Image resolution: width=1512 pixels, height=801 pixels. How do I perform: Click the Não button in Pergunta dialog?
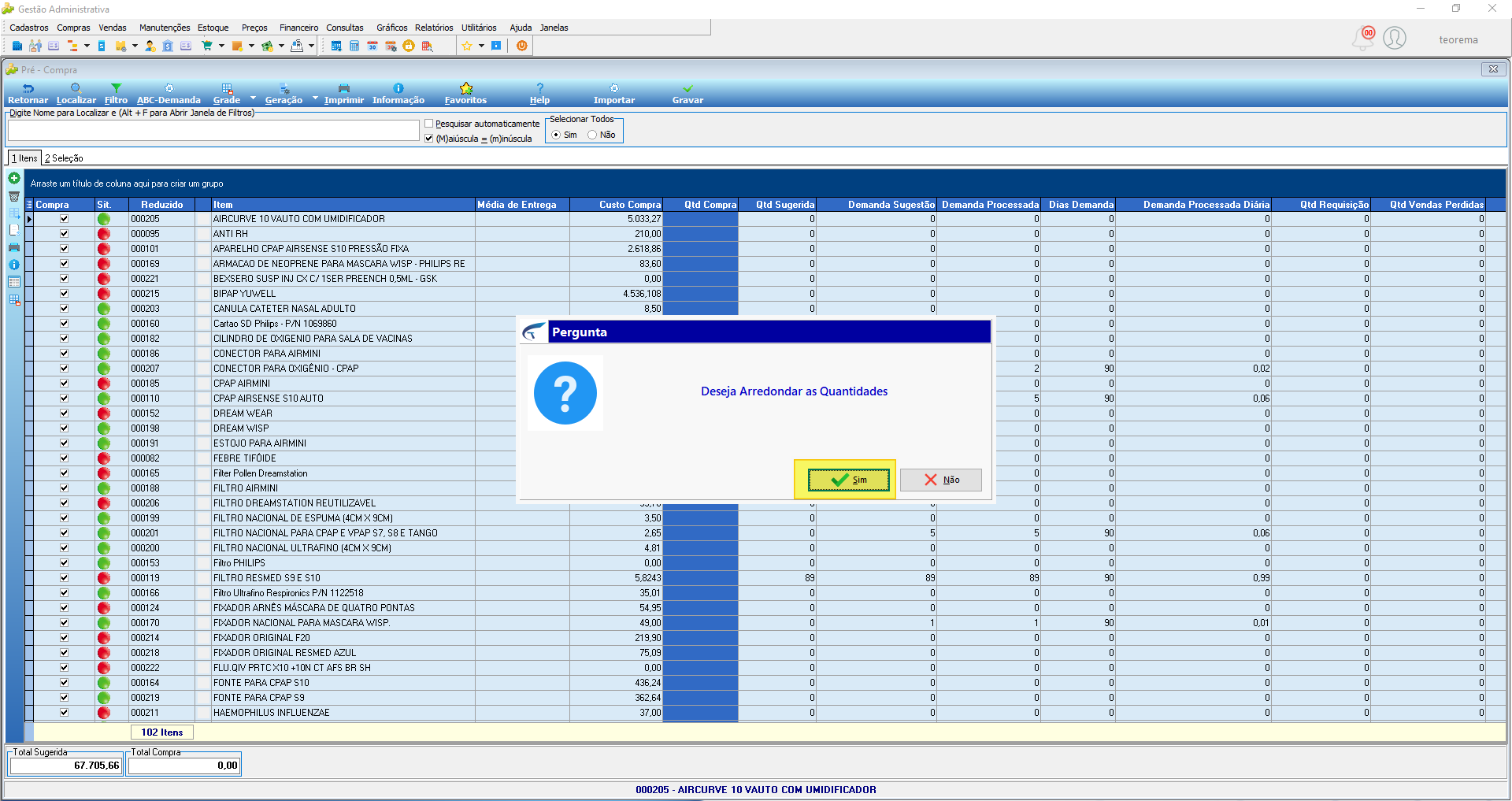941,480
